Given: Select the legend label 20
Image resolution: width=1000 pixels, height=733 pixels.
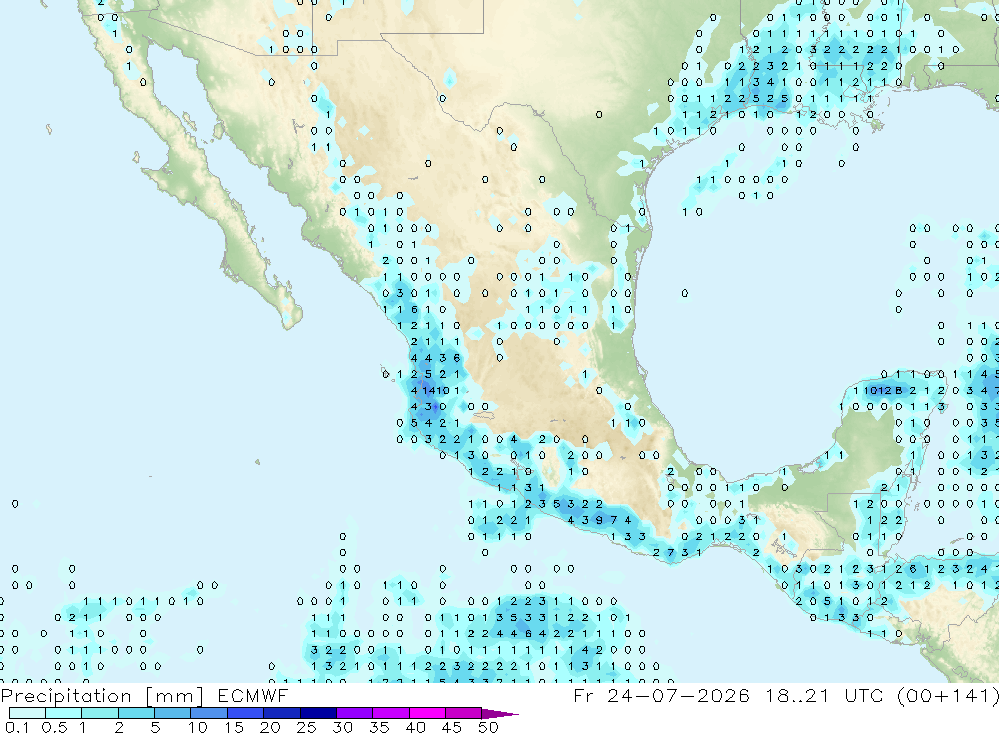Looking at the screenshot, I should pyautogui.click(x=270, y=727).
